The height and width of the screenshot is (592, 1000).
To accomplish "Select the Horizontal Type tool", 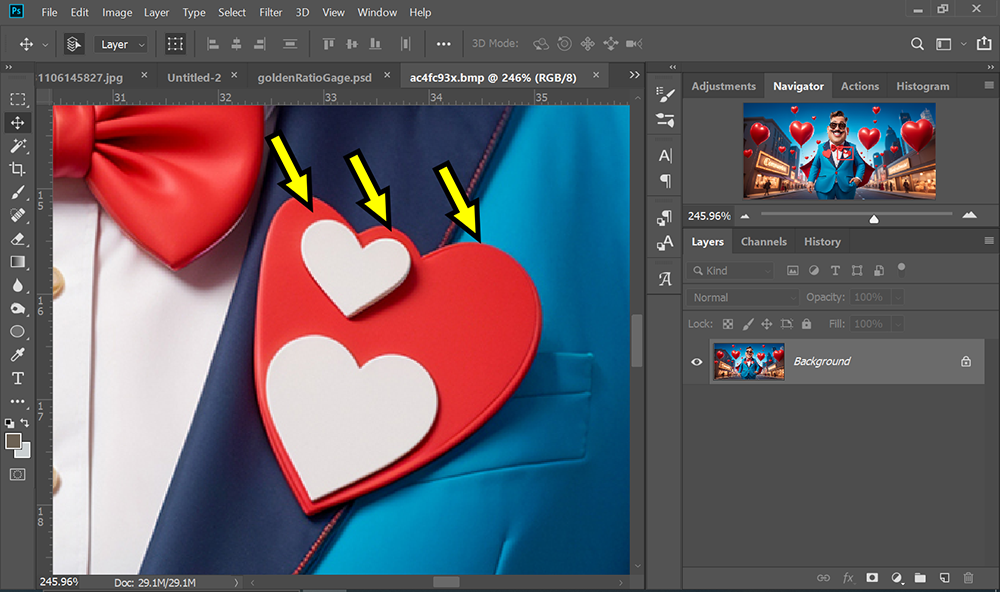I will point(17,378).
